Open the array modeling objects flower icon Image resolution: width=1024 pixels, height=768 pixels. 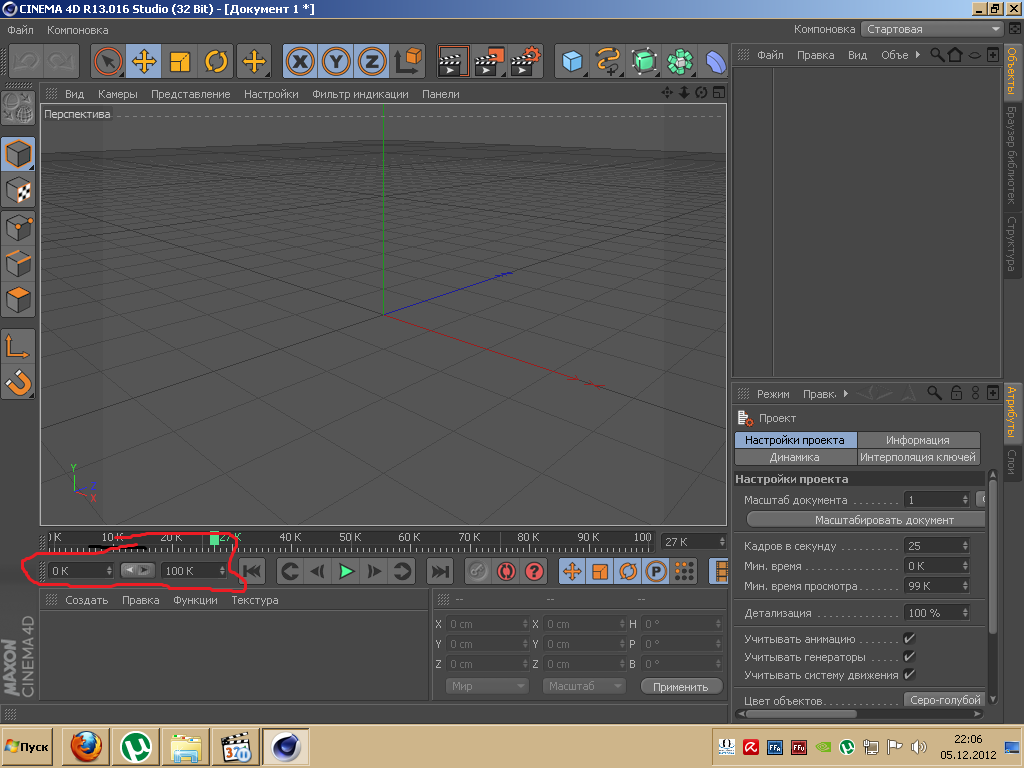click(x=680, y=62)
